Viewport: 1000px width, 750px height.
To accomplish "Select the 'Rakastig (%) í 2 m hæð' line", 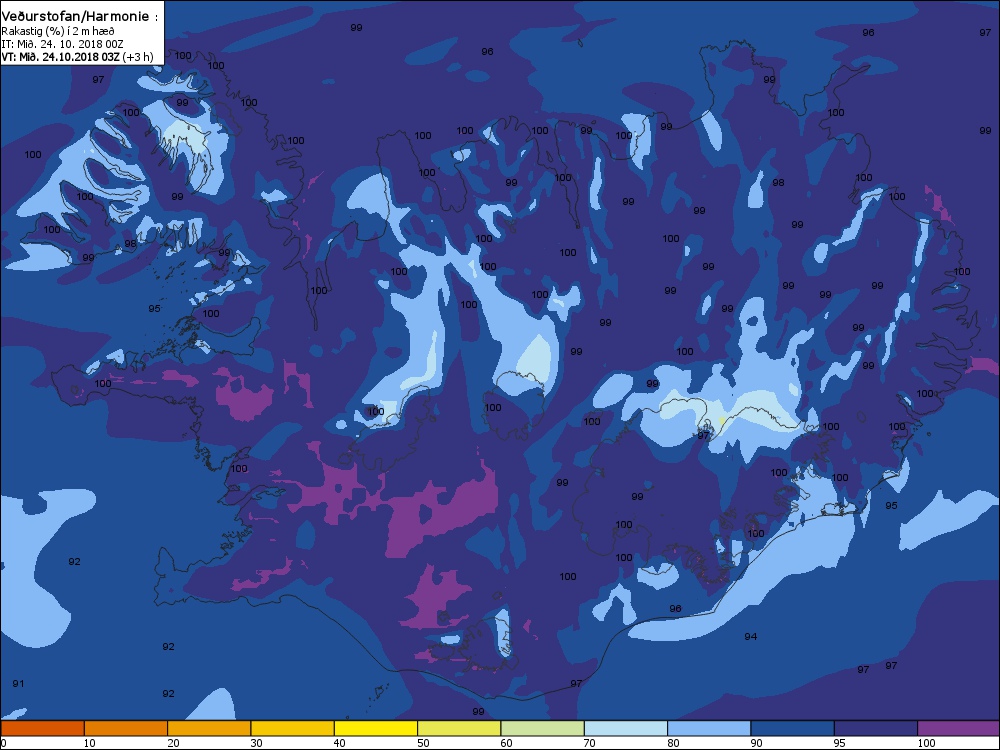I will click(x=58, y=31).
